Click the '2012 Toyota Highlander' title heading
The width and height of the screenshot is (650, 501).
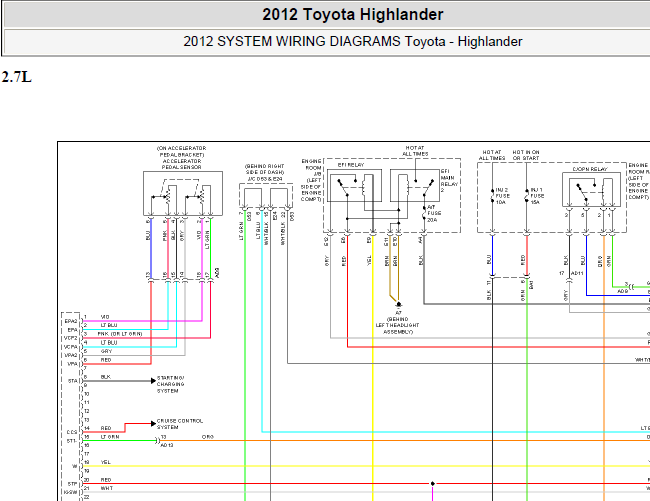pyautogui.click(x=352, y=15)
